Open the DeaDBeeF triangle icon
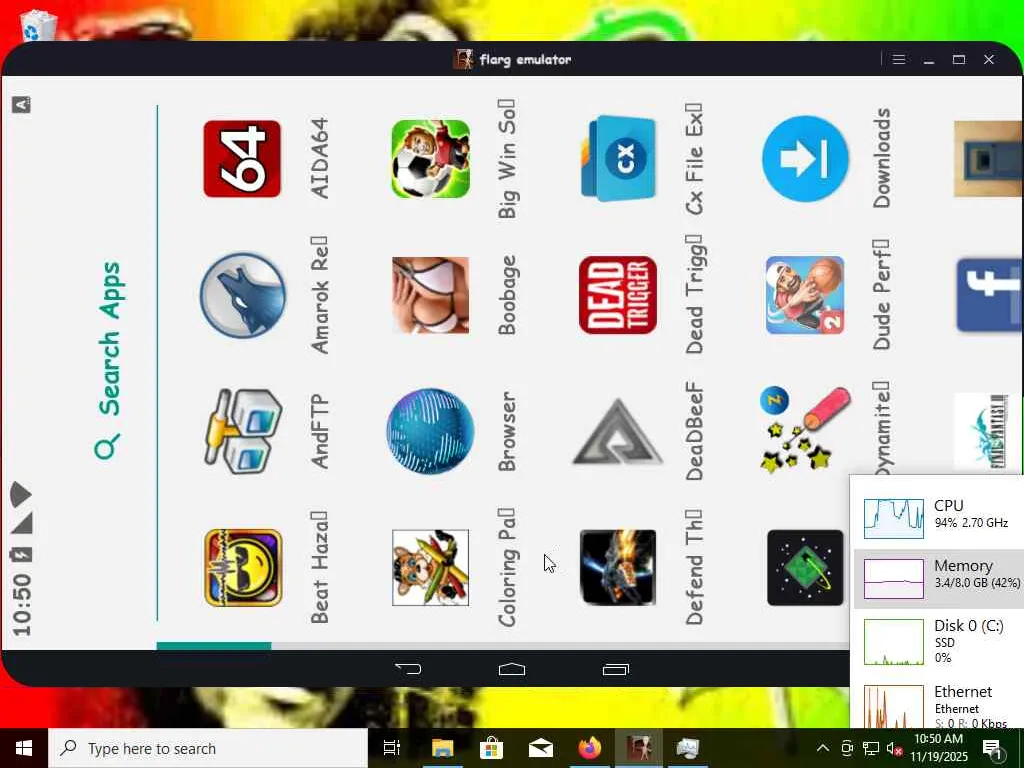This screenshot has width=1024, height=768. point(618,431)
